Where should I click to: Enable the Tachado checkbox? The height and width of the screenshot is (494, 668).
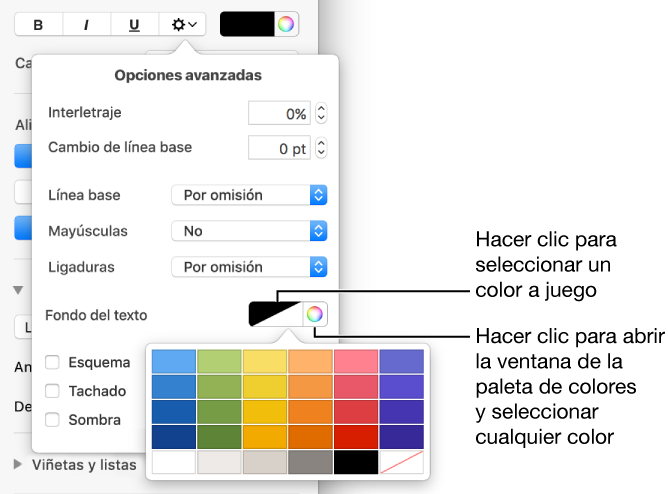click(52, 391)
